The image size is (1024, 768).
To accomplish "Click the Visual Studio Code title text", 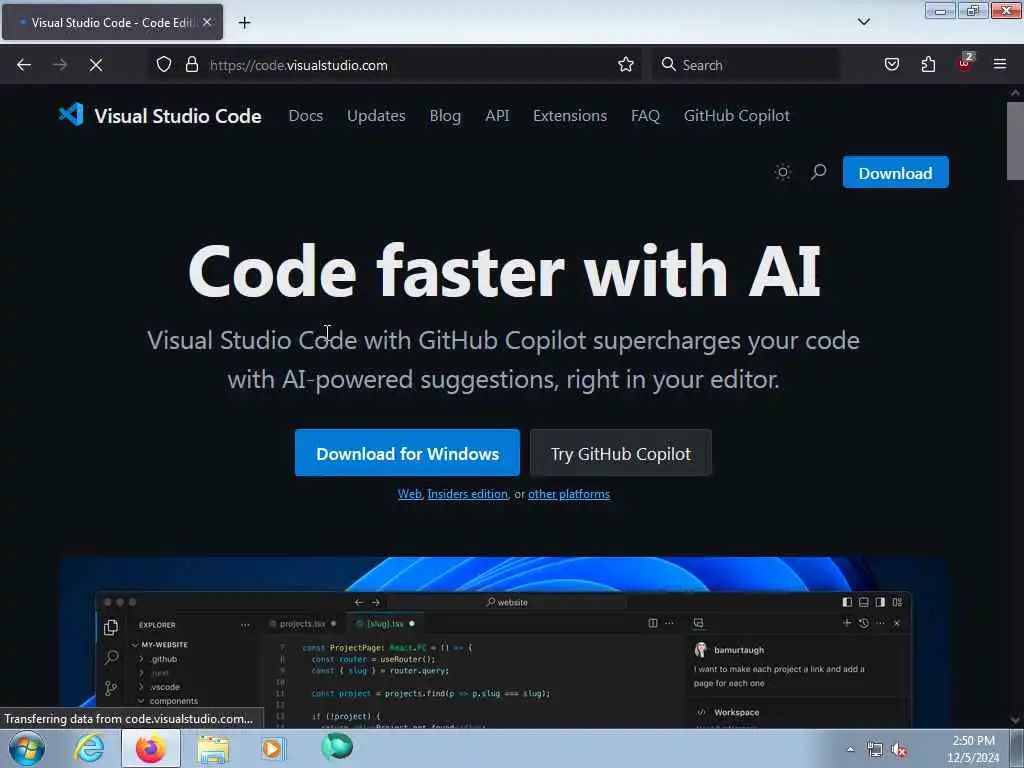I will tap(178, 116).
